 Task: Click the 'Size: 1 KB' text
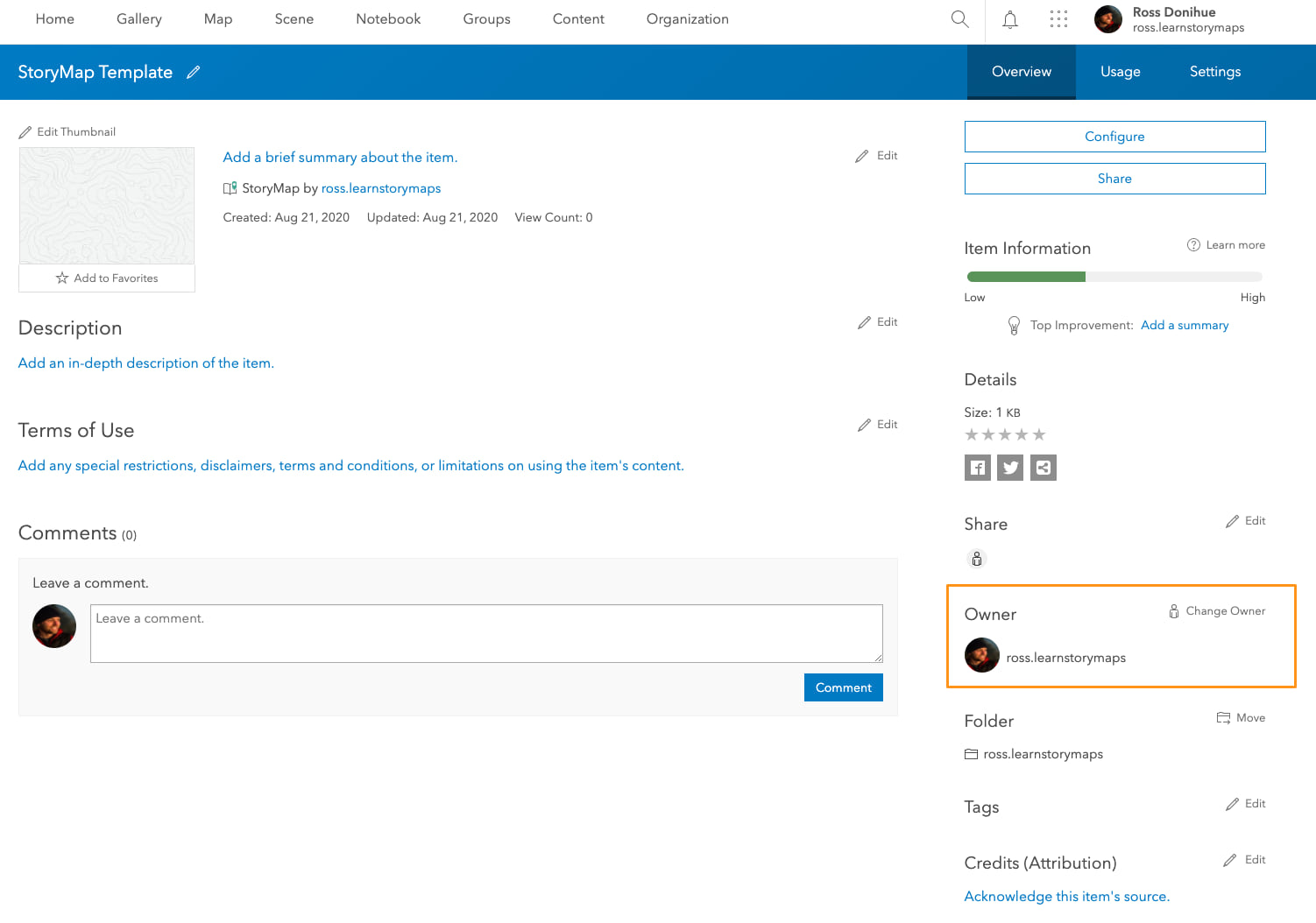click(x=993, y=412)
